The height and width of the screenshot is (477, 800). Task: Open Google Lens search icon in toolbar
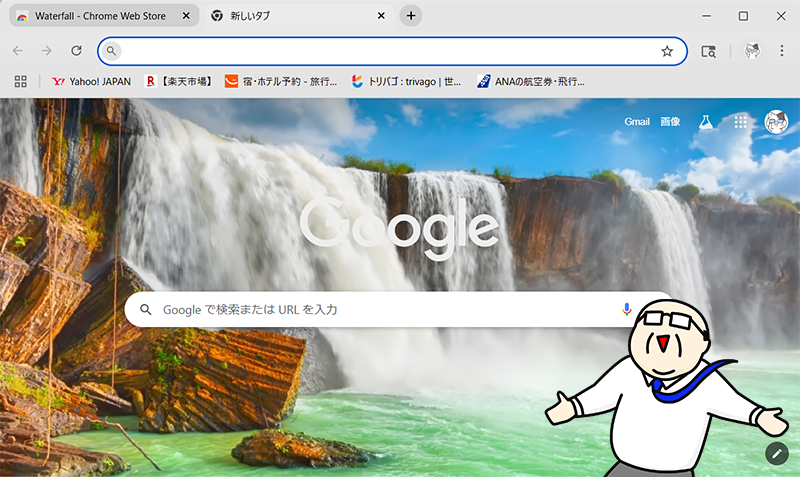tap(708, 51)
